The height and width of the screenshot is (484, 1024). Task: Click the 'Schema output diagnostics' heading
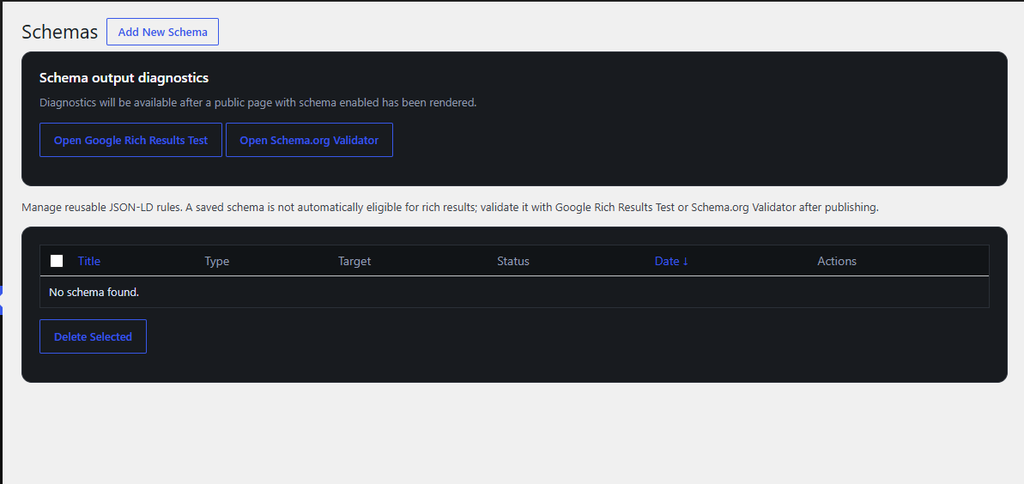pos(124,78)
